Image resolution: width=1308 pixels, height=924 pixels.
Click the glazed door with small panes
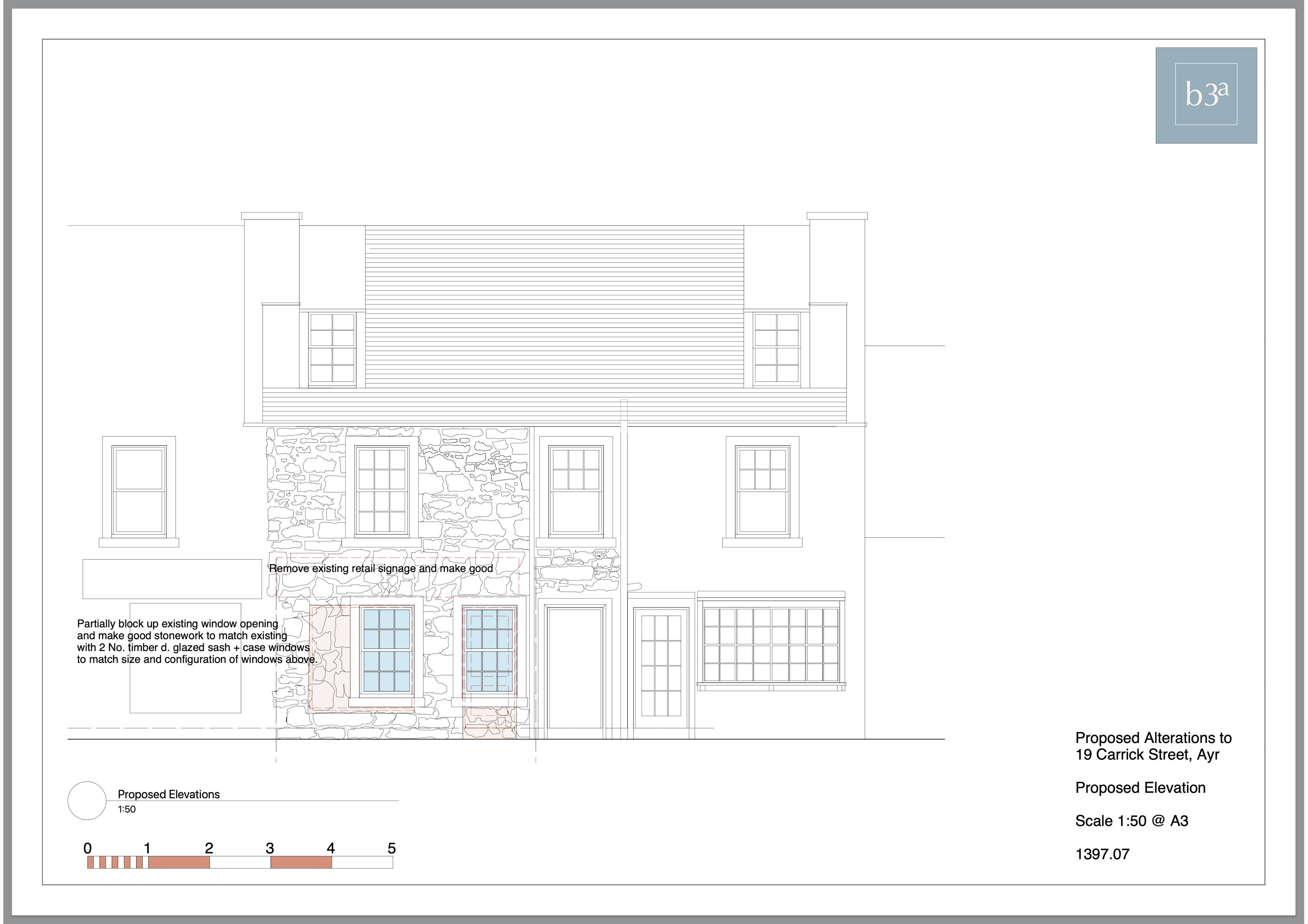click(x=661, y=668)
